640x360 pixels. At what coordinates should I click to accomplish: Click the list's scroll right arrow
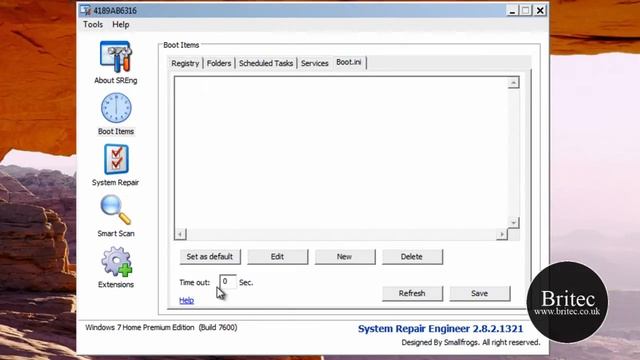[x=502, y=234]
